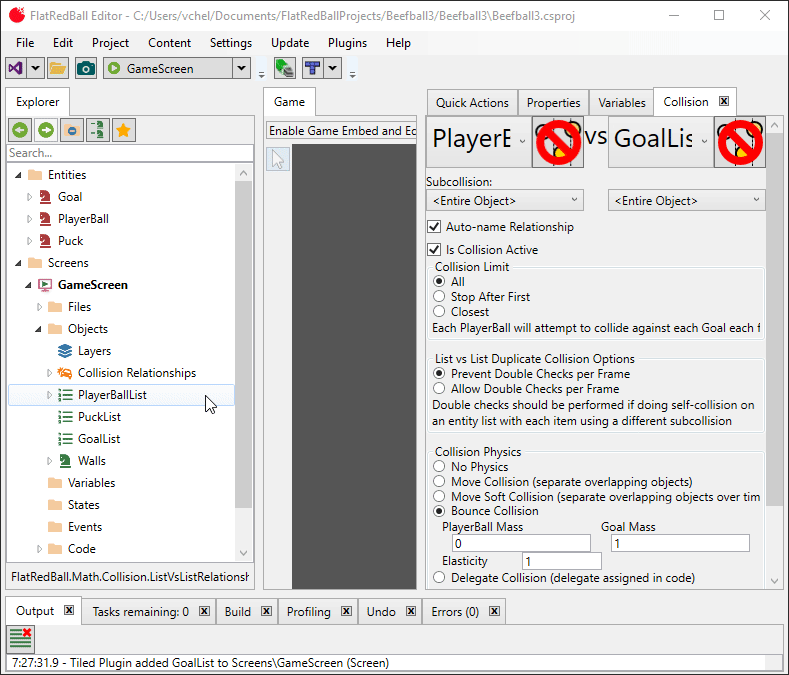The image size is (789, 675).
Task: Select GoalList in the Objects tree
Action: tap(99, 439)
